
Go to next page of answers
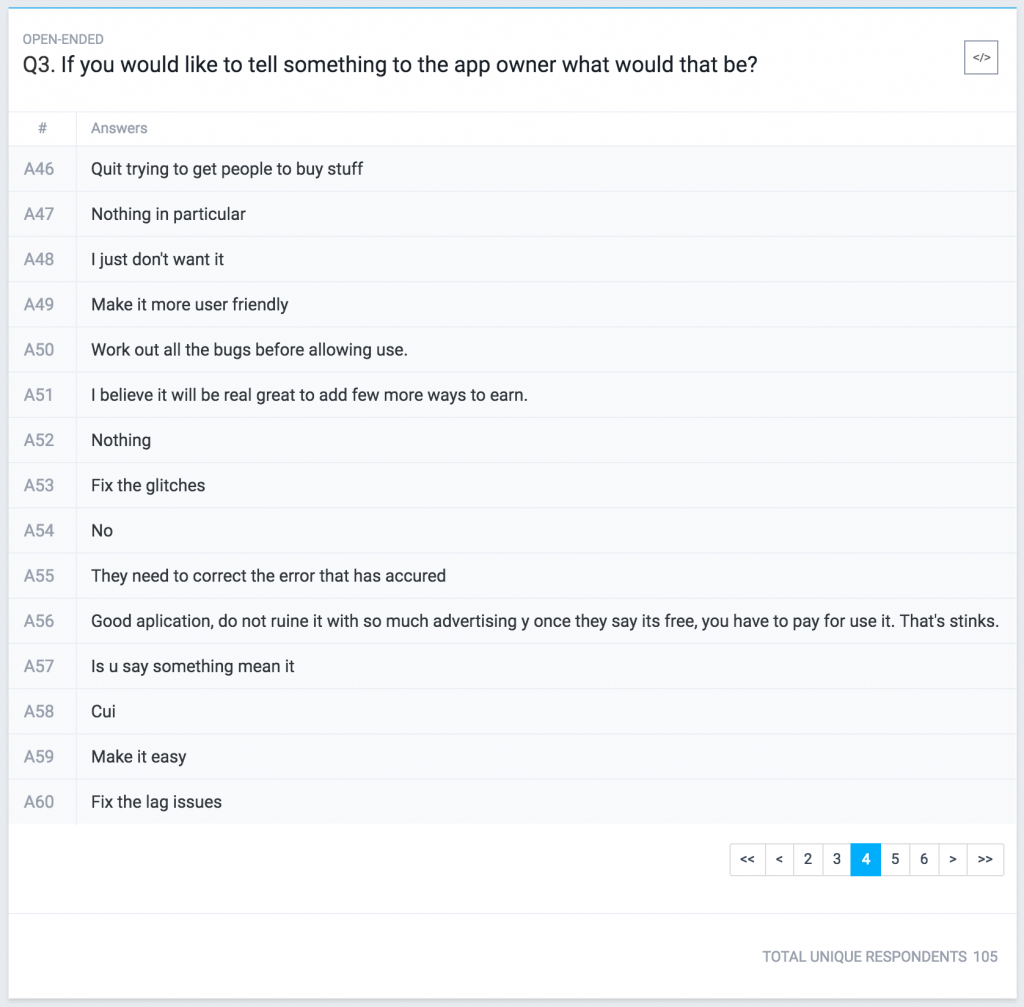tap(953, 859)
